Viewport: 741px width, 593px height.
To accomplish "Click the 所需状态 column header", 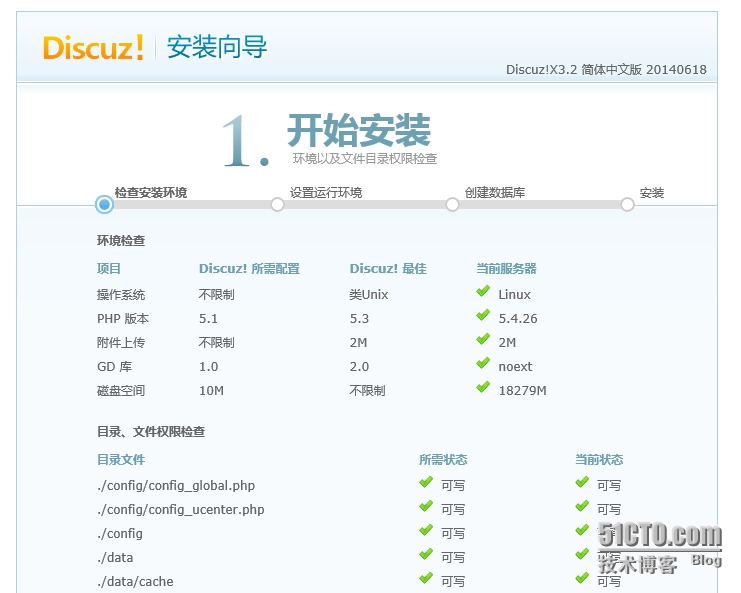I will pyautogui.click(x=443, y=459).
